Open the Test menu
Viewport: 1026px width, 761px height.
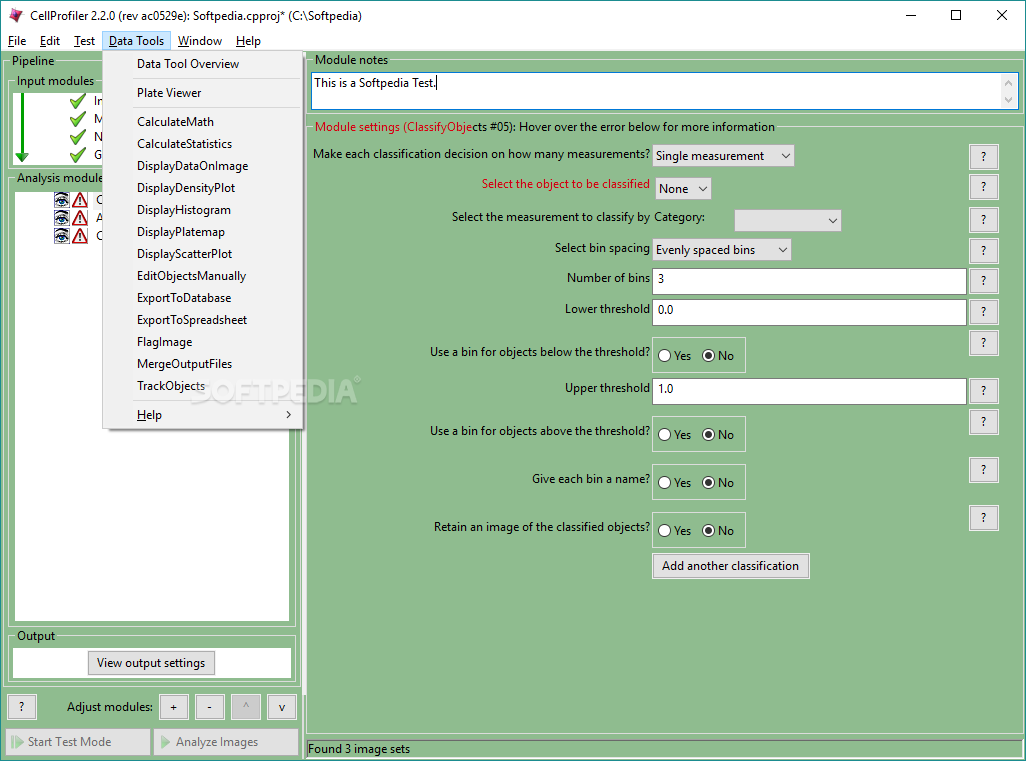[x=84, y=41]
